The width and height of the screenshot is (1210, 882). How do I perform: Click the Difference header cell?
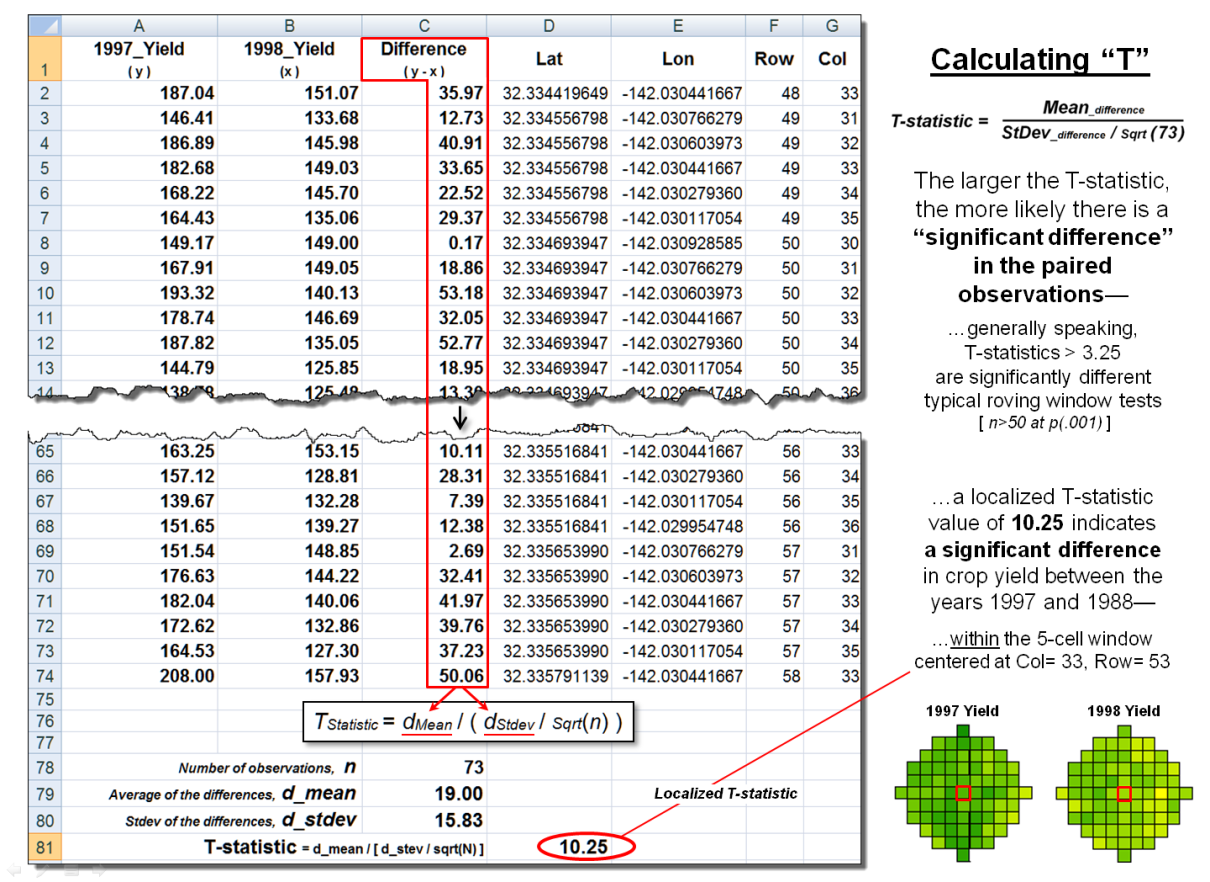pos(424,58)
